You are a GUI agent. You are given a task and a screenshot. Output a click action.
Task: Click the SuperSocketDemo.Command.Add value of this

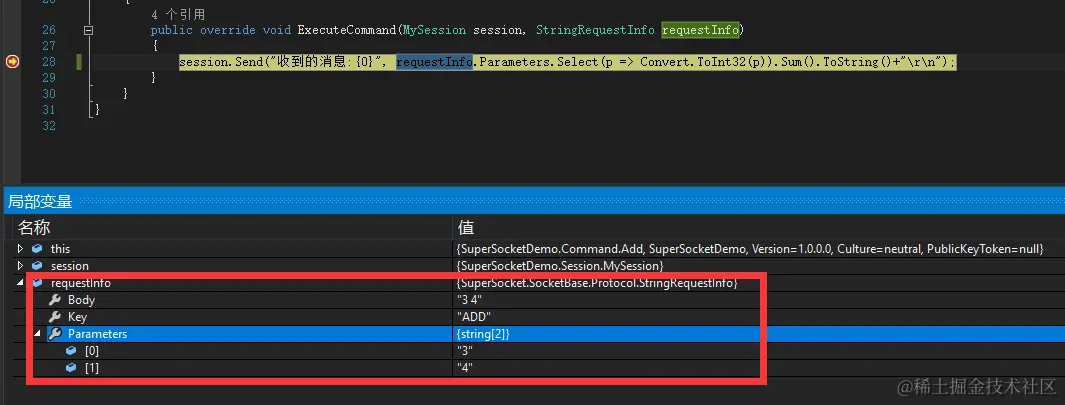click(750, 249)
